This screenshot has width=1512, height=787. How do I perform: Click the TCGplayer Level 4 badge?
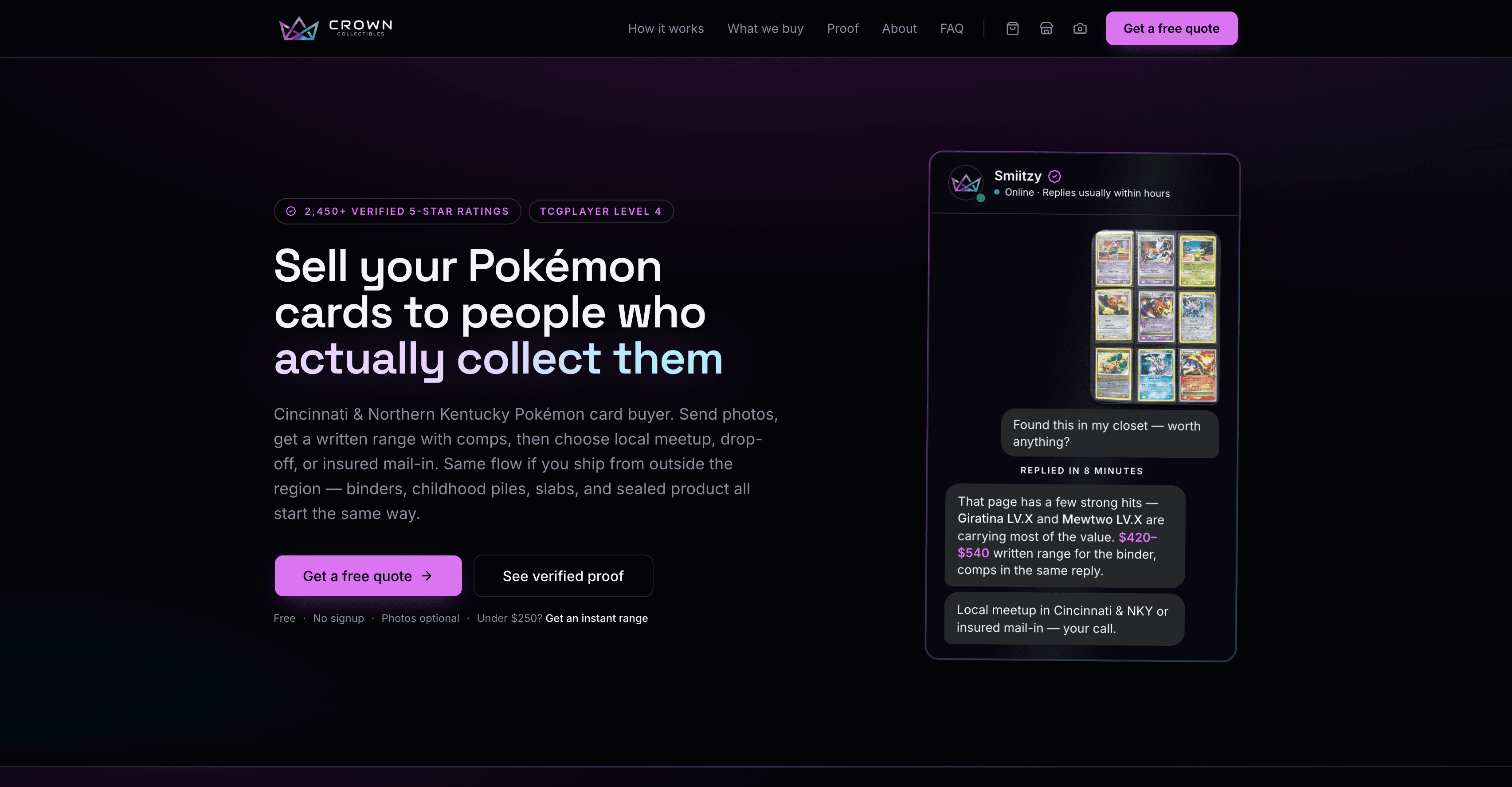(600, 212)
